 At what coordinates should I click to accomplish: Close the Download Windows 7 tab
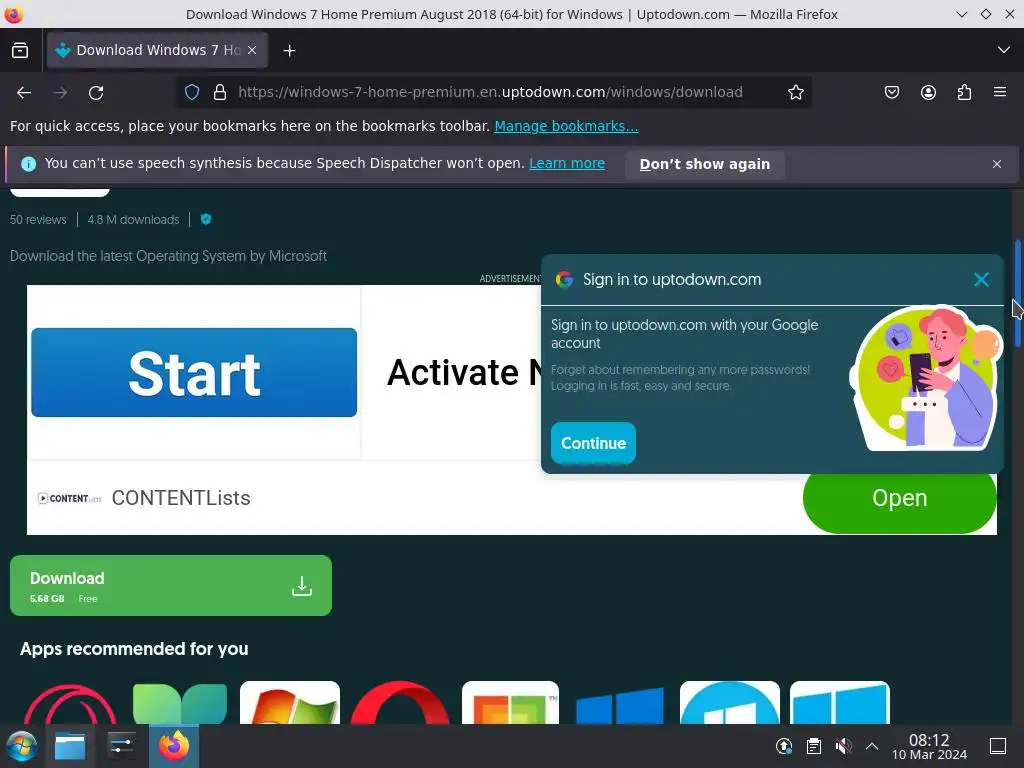click(x=252, y=50)
